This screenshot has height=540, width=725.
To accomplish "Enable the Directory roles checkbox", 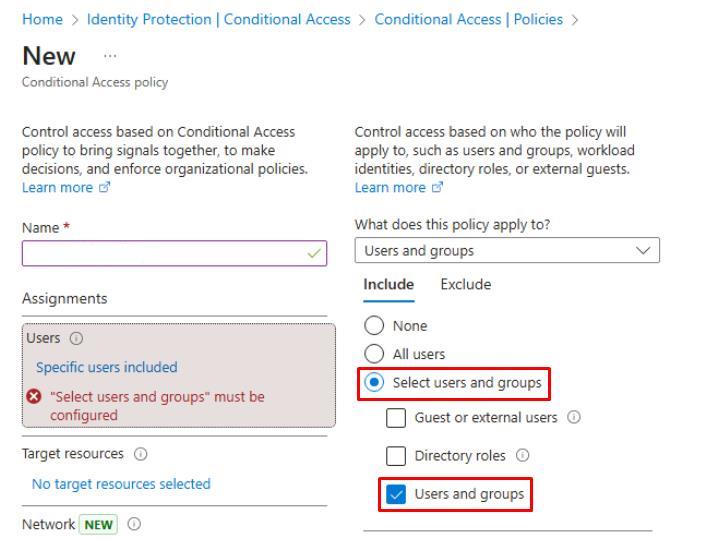I will point(396,456).
